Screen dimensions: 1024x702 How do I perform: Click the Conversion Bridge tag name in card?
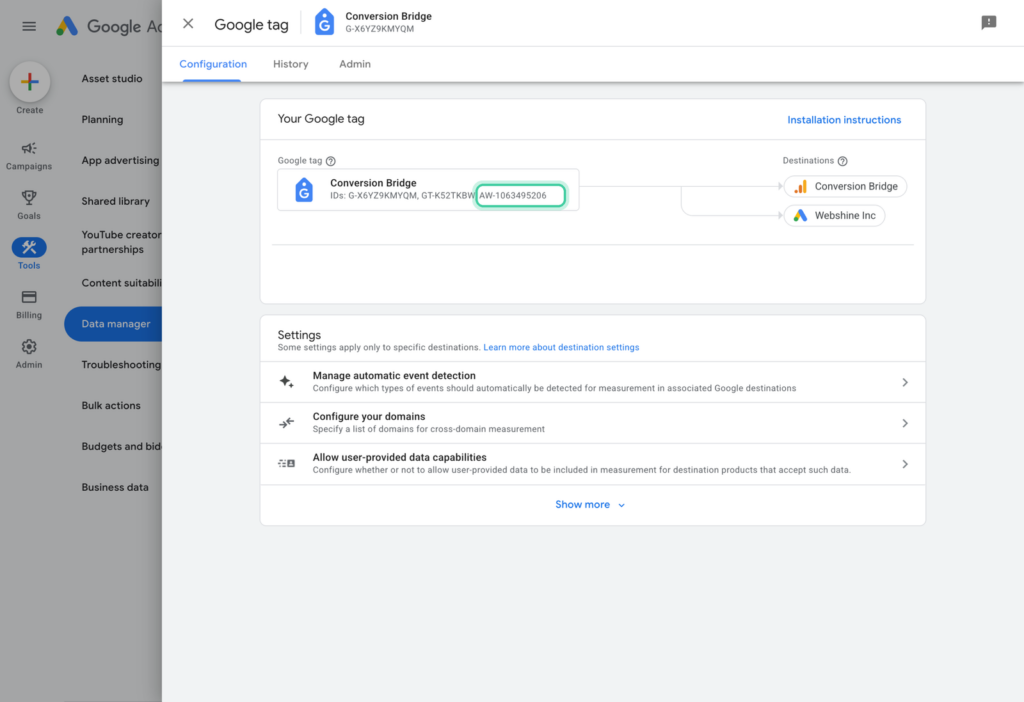pyautogui.click(x=373, y=183)
